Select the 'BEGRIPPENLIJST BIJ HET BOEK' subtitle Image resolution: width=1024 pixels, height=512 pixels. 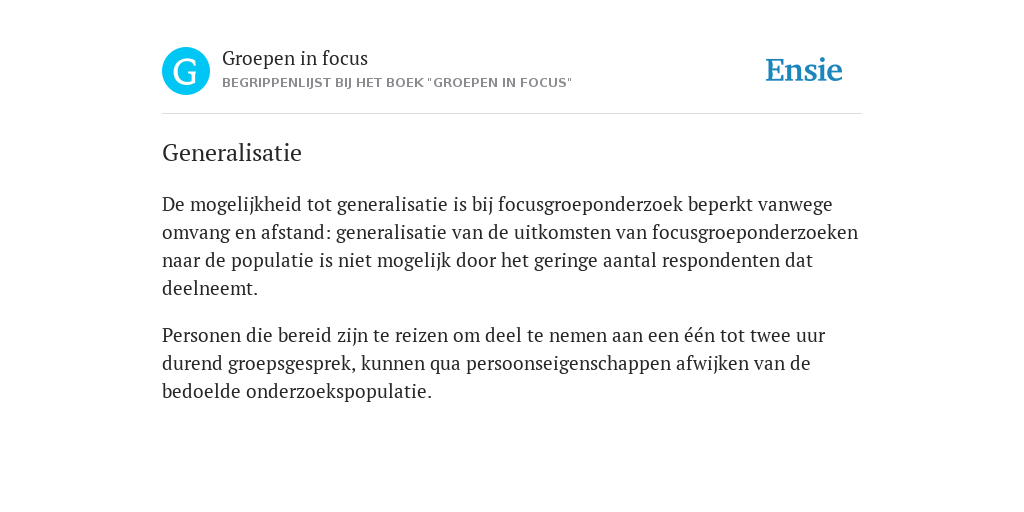[397, 84]
